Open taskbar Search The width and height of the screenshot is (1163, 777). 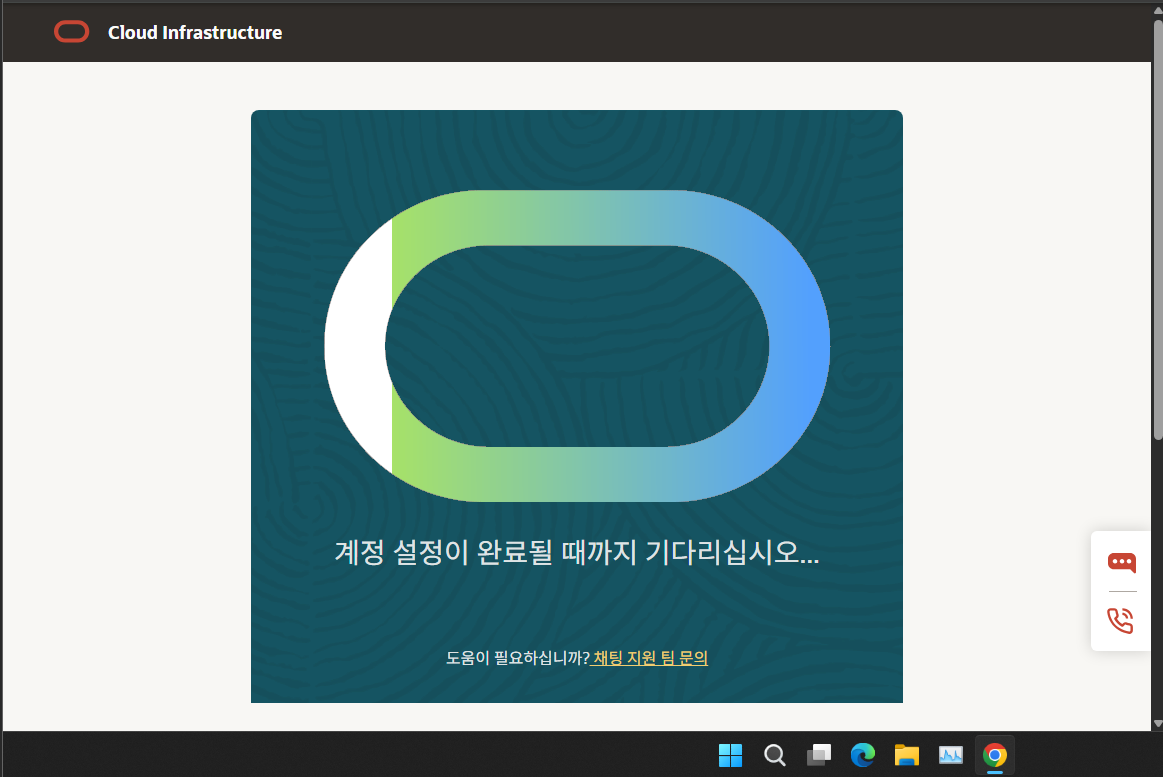pyautogui.click(x=774, y=755)
